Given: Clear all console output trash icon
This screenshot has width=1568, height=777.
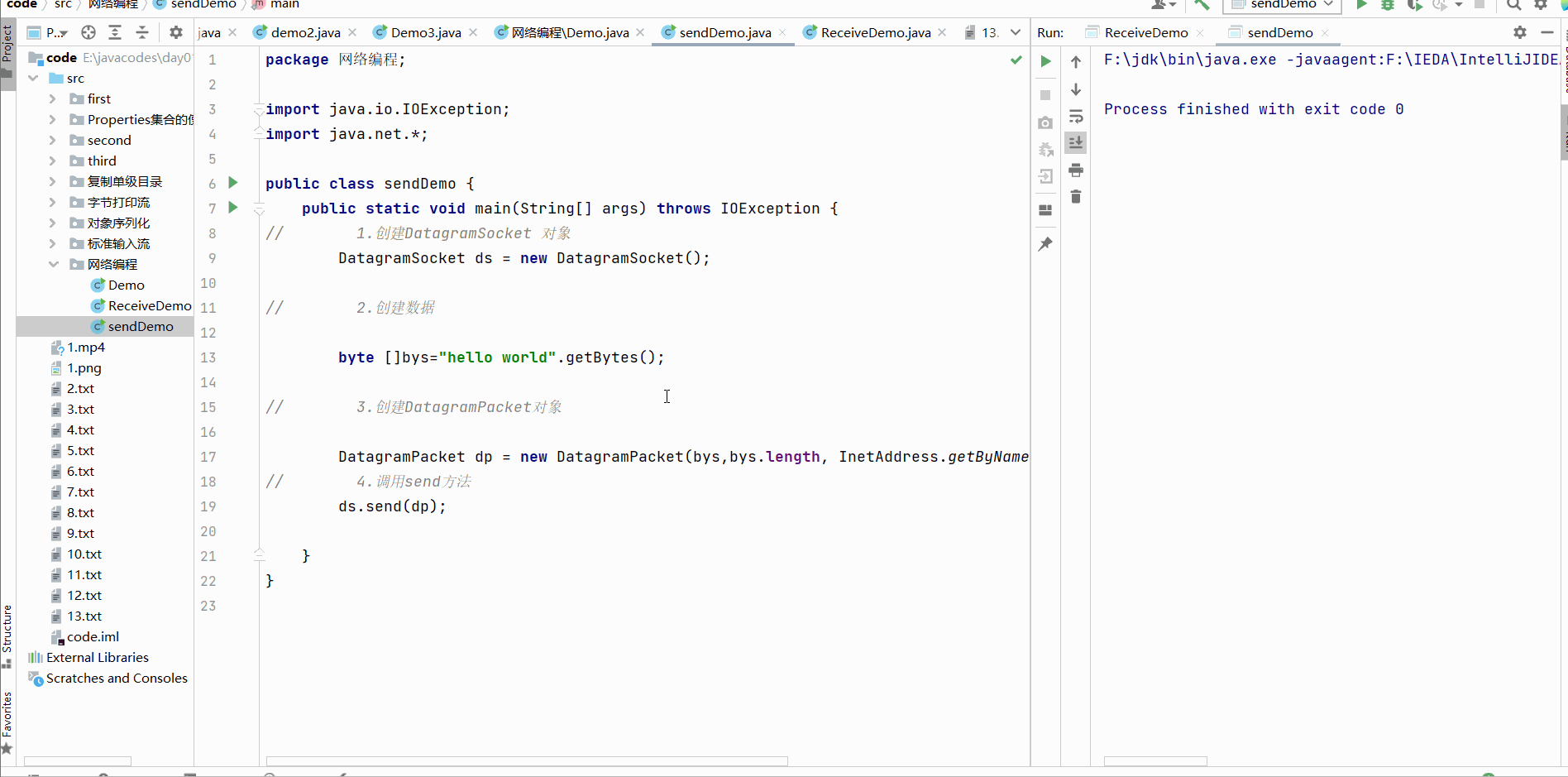Looking at the screenshot, I should tap(1076, 197).
